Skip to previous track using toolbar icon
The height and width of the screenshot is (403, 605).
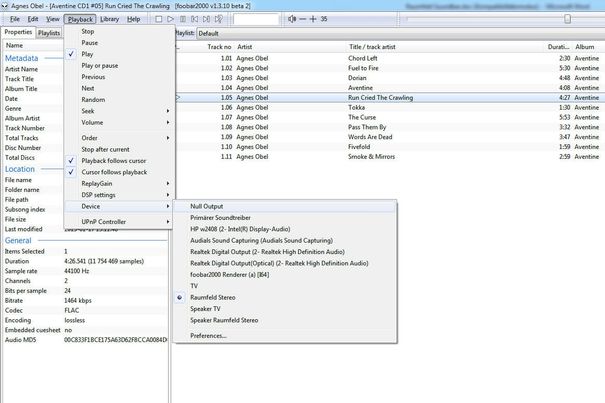tap(196, 19)
